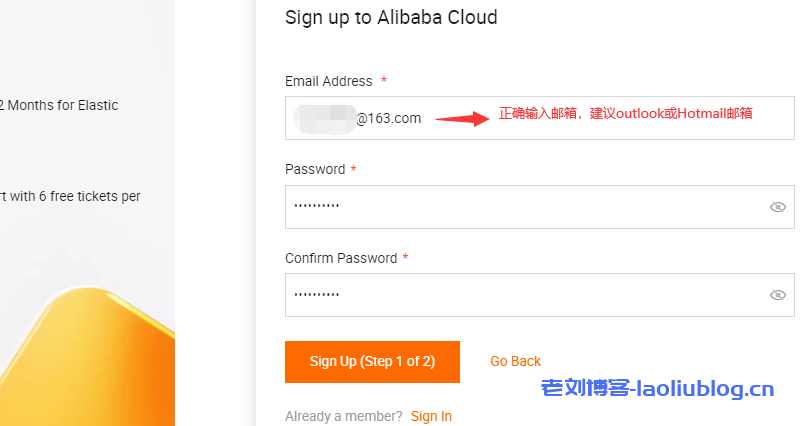
Task: Follow the Go Back link
Action: point(515,361)
